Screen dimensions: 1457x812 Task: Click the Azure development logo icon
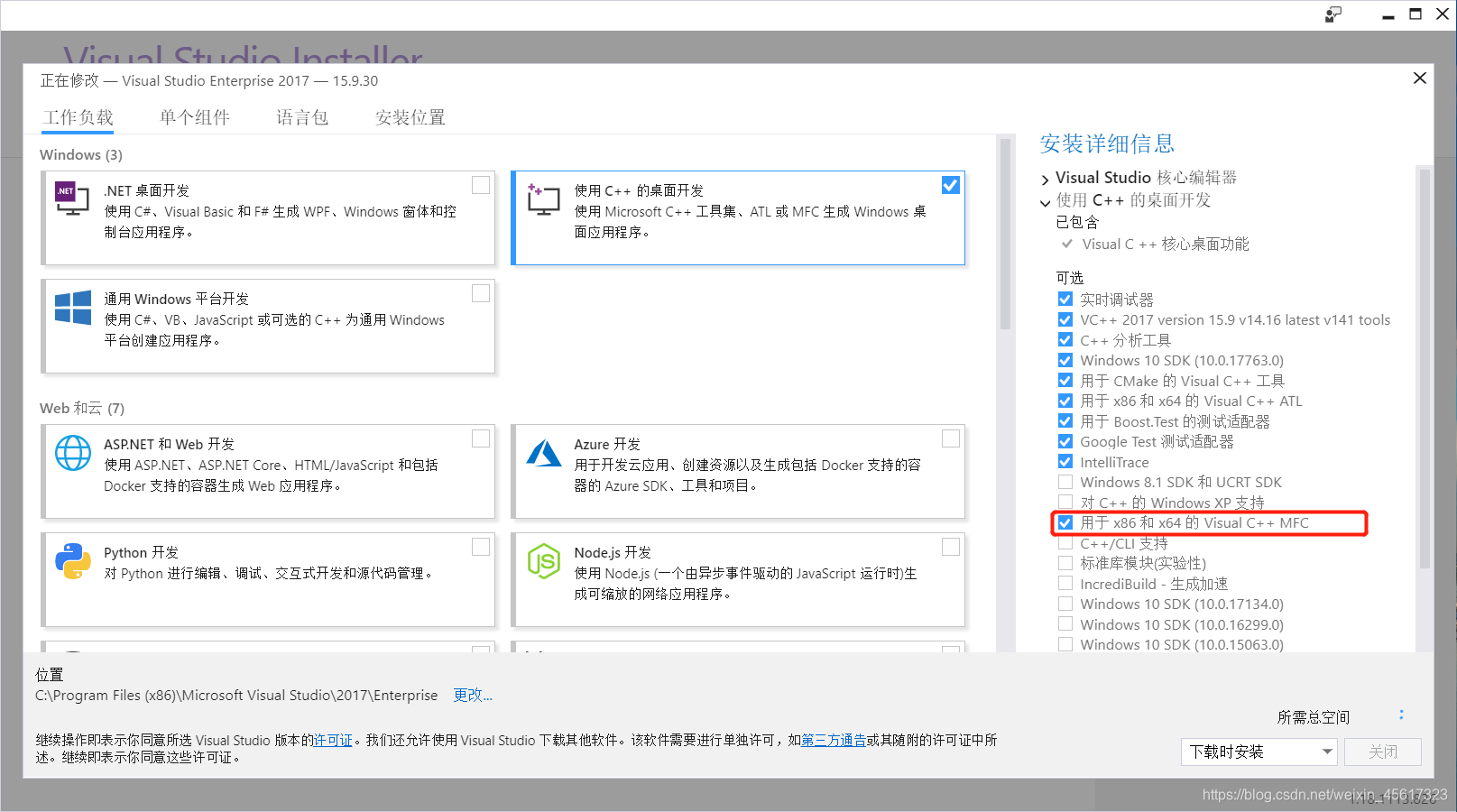[543, 453]
